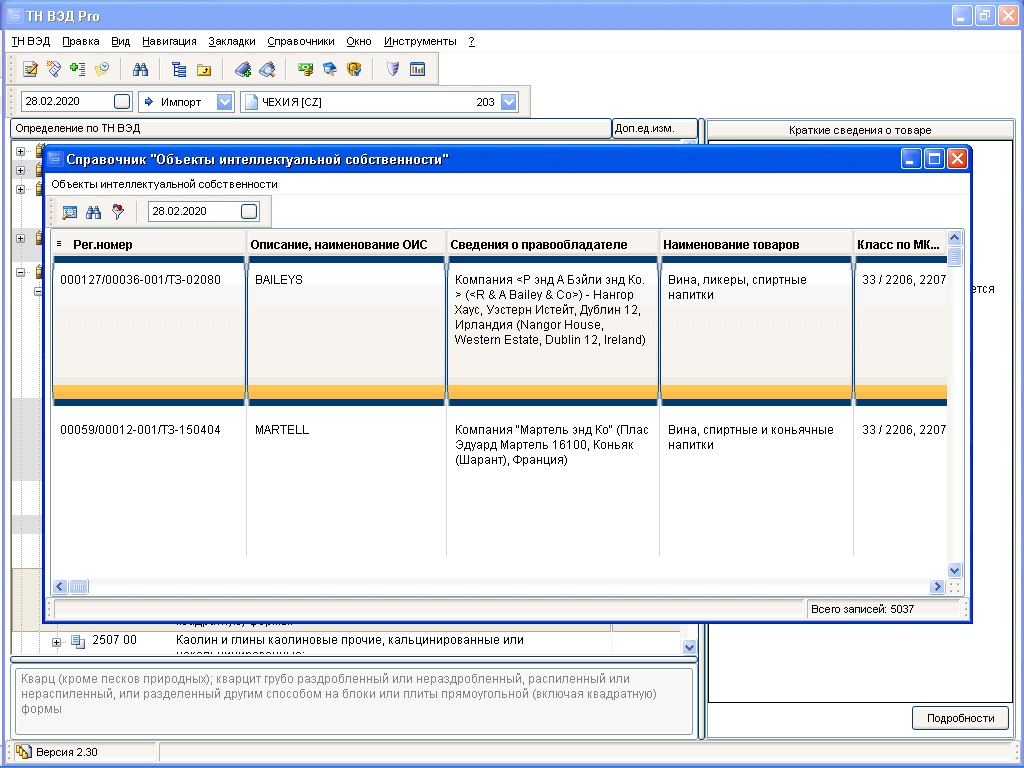Sort by Рег.номер column header

click(149, 244)
